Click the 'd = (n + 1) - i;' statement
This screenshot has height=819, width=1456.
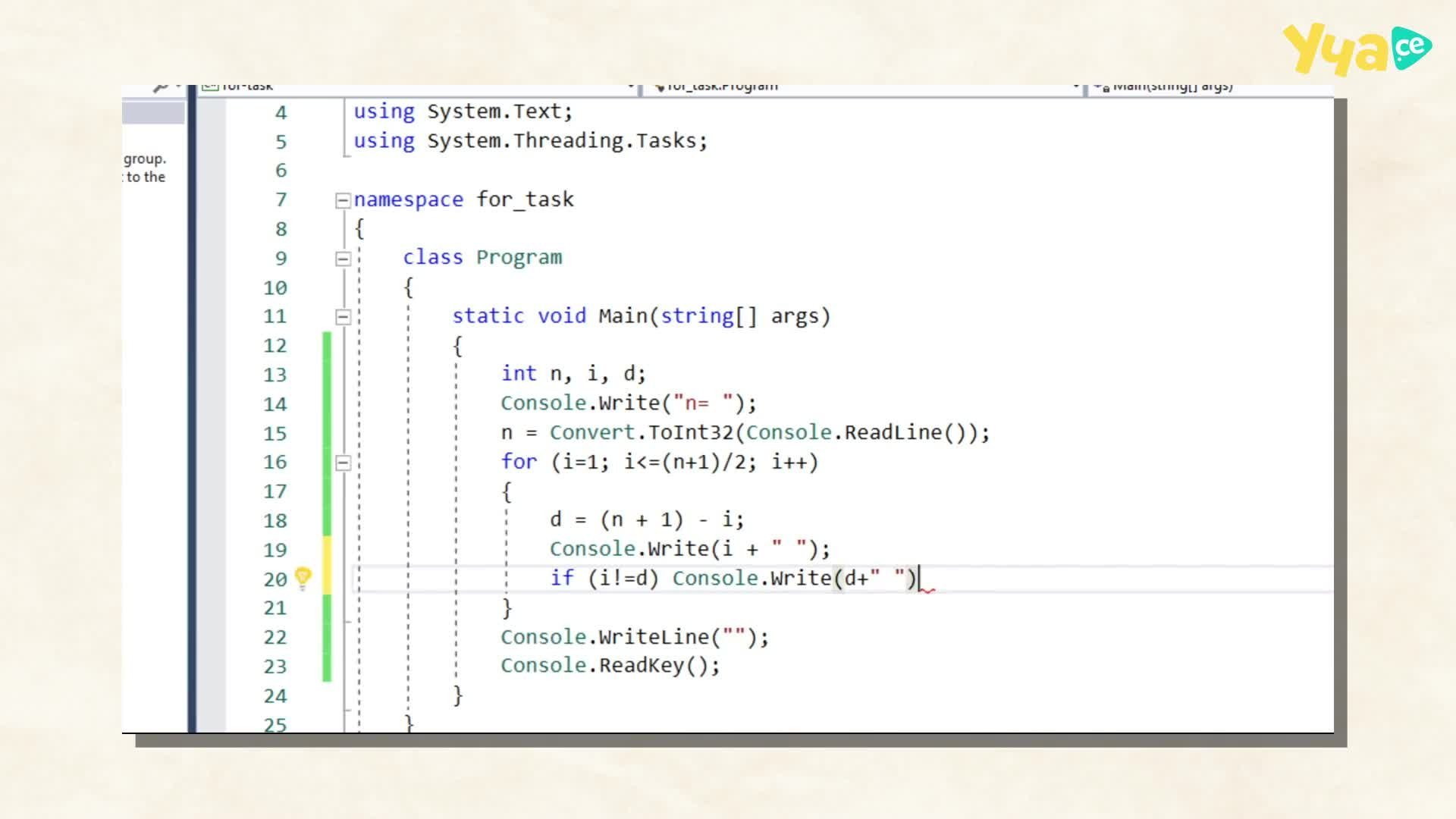647,520
